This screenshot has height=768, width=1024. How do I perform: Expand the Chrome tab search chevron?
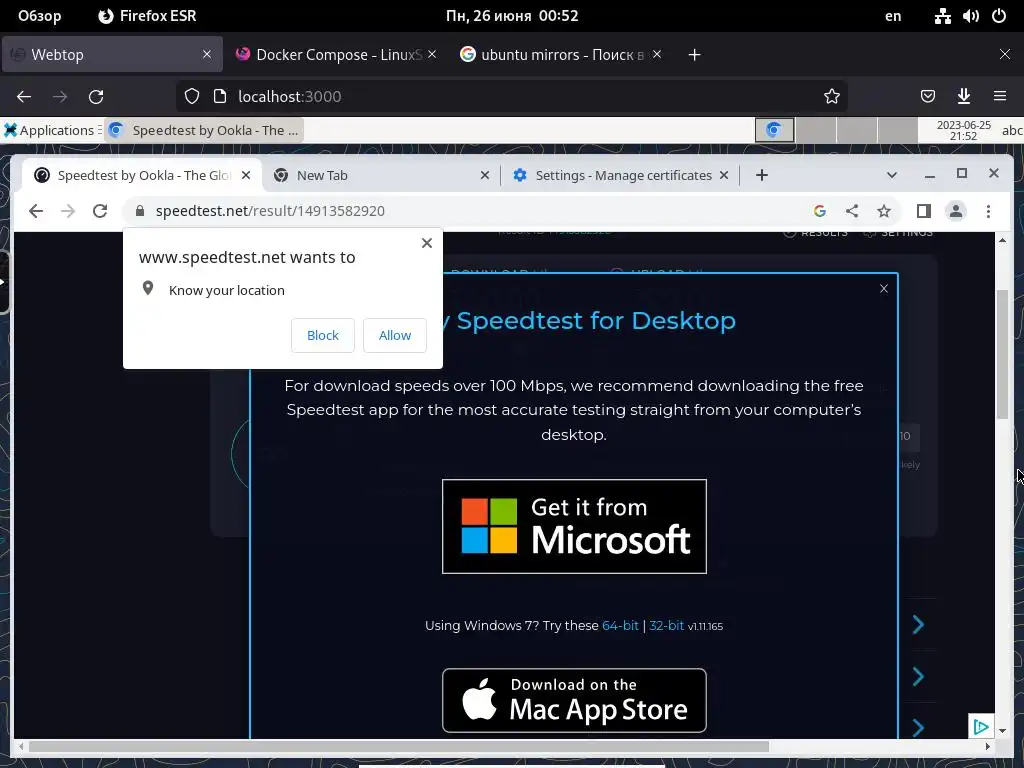(x=891, y=175)
